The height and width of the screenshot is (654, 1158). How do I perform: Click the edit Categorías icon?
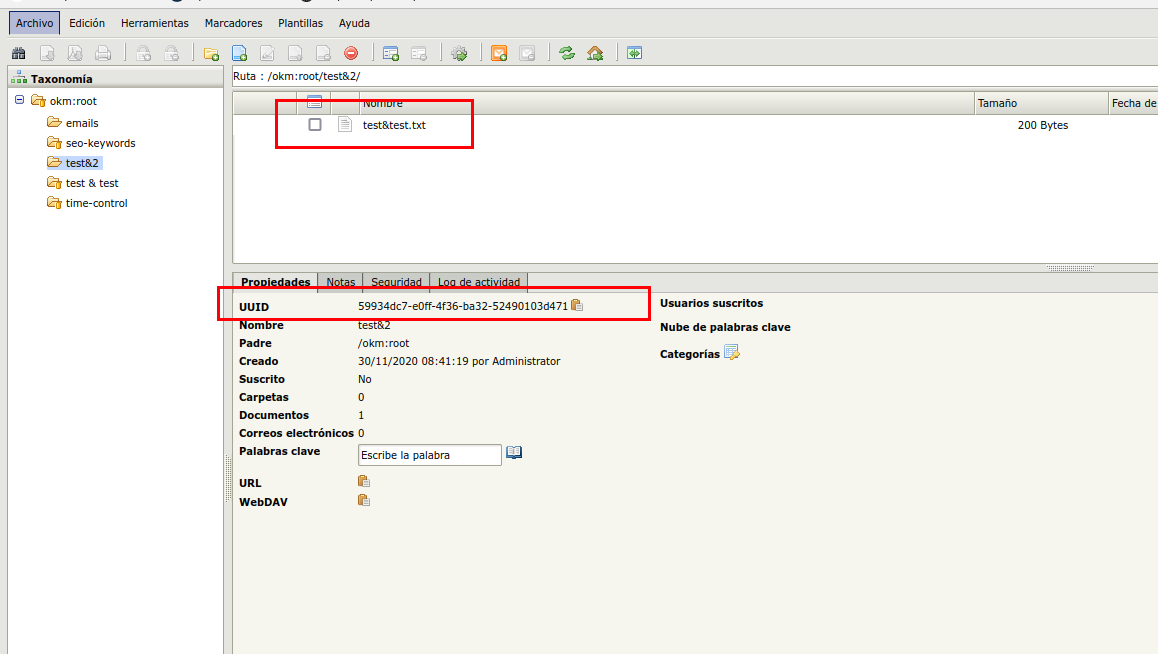(x=731, y=353)
